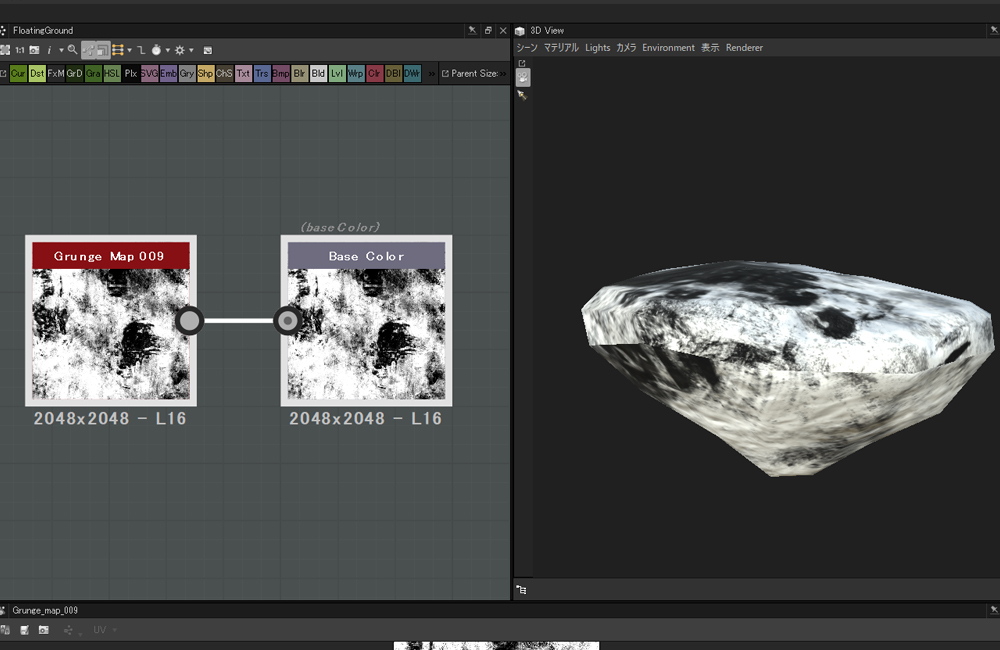Add a Gradient Dynamic node with GrD
1000x650 pixels.
(x=74, y=73)
